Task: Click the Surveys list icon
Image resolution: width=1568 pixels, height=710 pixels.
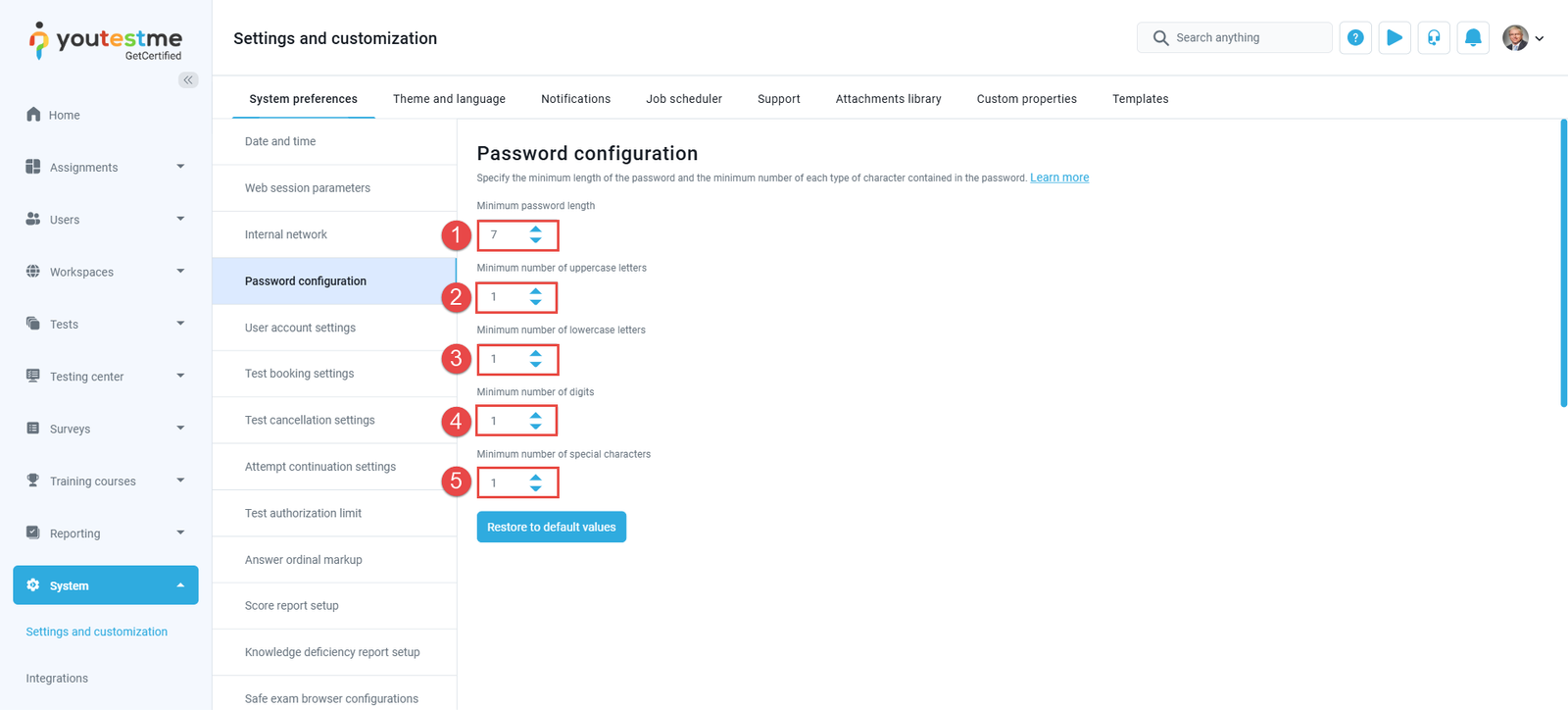Action: [x=33, y=429]
